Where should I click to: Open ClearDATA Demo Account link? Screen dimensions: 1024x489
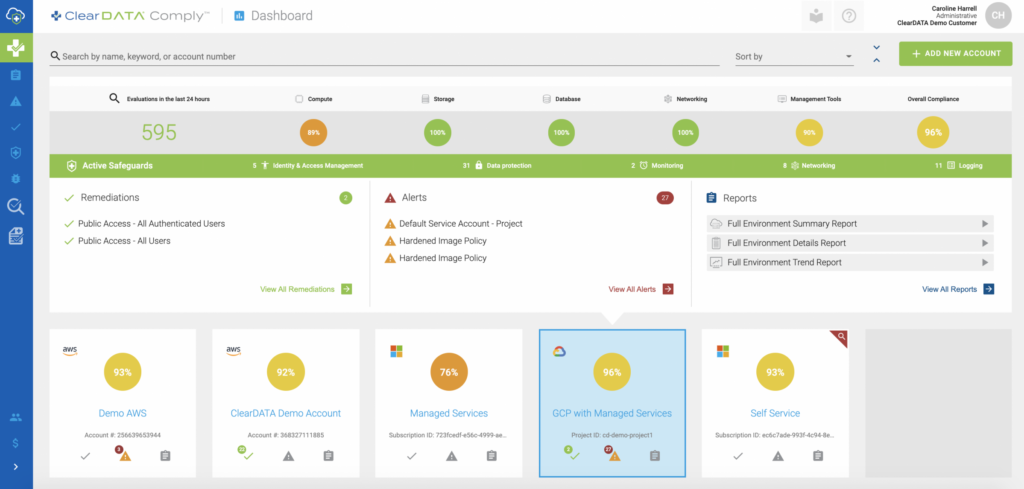point(285,413)
